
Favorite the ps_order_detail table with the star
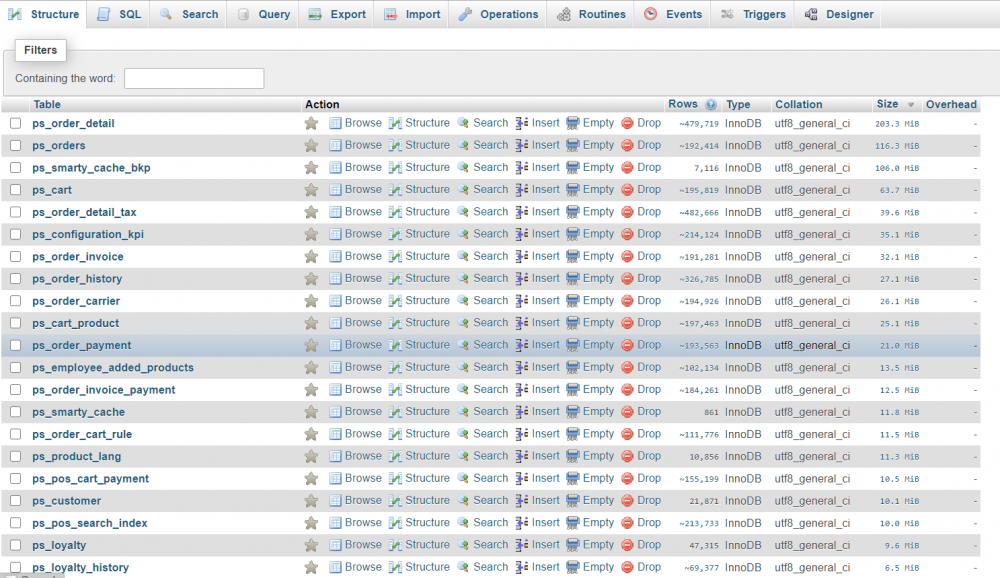tap(311, 123)
